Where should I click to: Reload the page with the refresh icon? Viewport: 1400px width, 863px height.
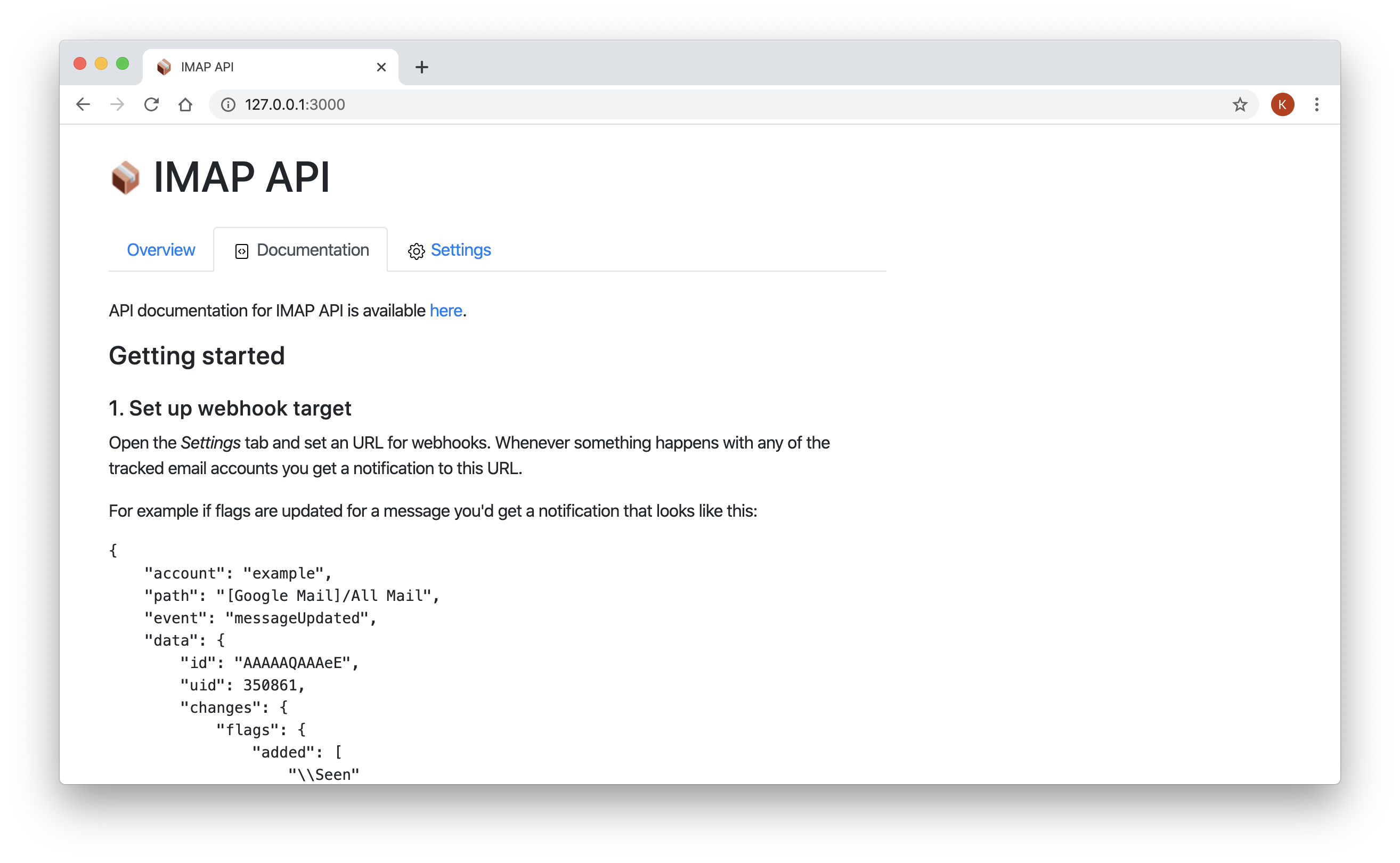click(151, 104)
